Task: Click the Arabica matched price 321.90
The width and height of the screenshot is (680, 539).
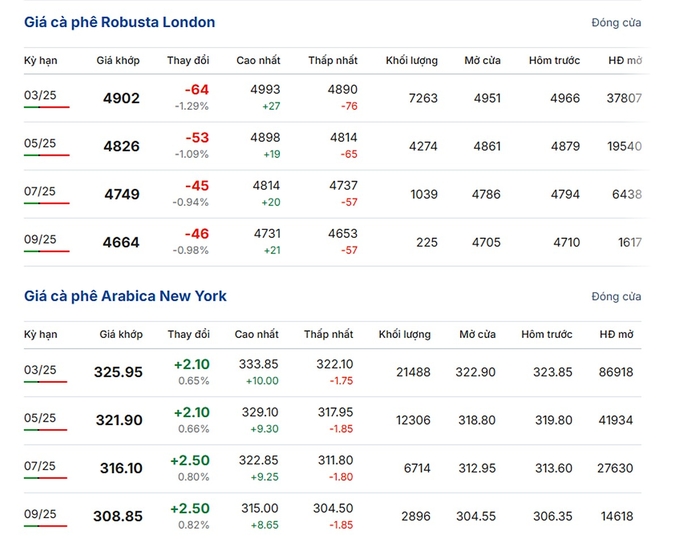Action: coord(119,420)
